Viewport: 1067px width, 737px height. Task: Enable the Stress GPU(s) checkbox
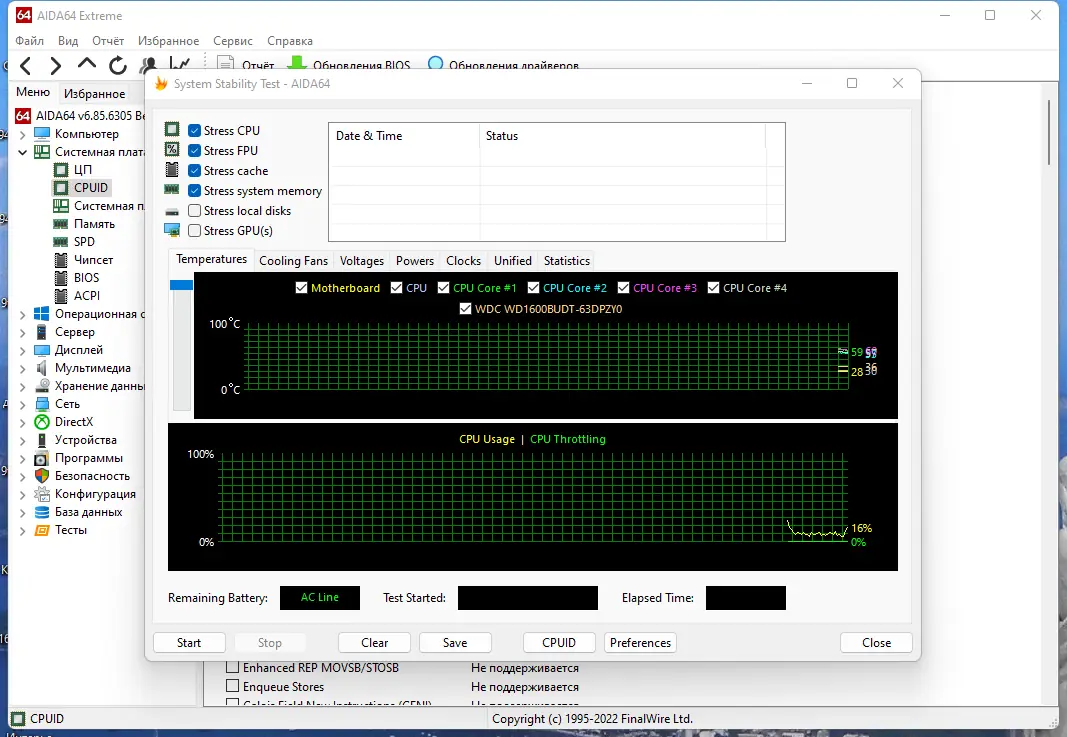coord(195,231)
